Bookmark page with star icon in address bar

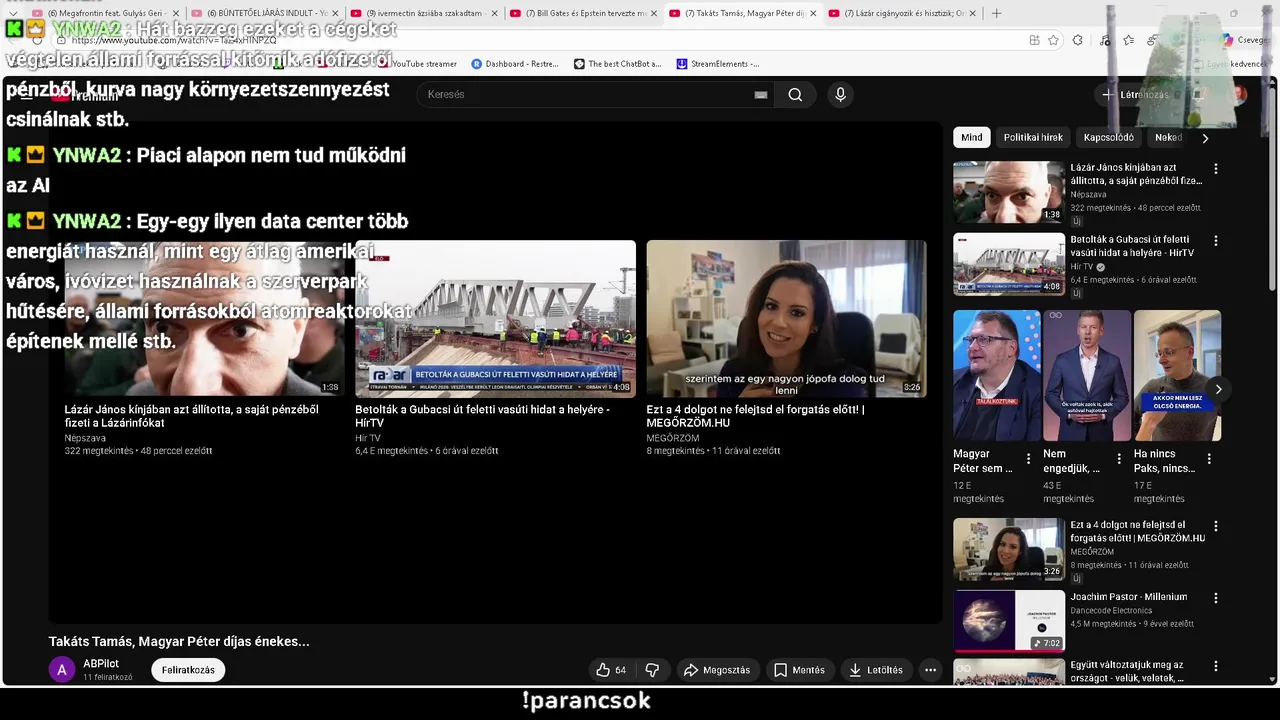click(x=1053, y=40)
